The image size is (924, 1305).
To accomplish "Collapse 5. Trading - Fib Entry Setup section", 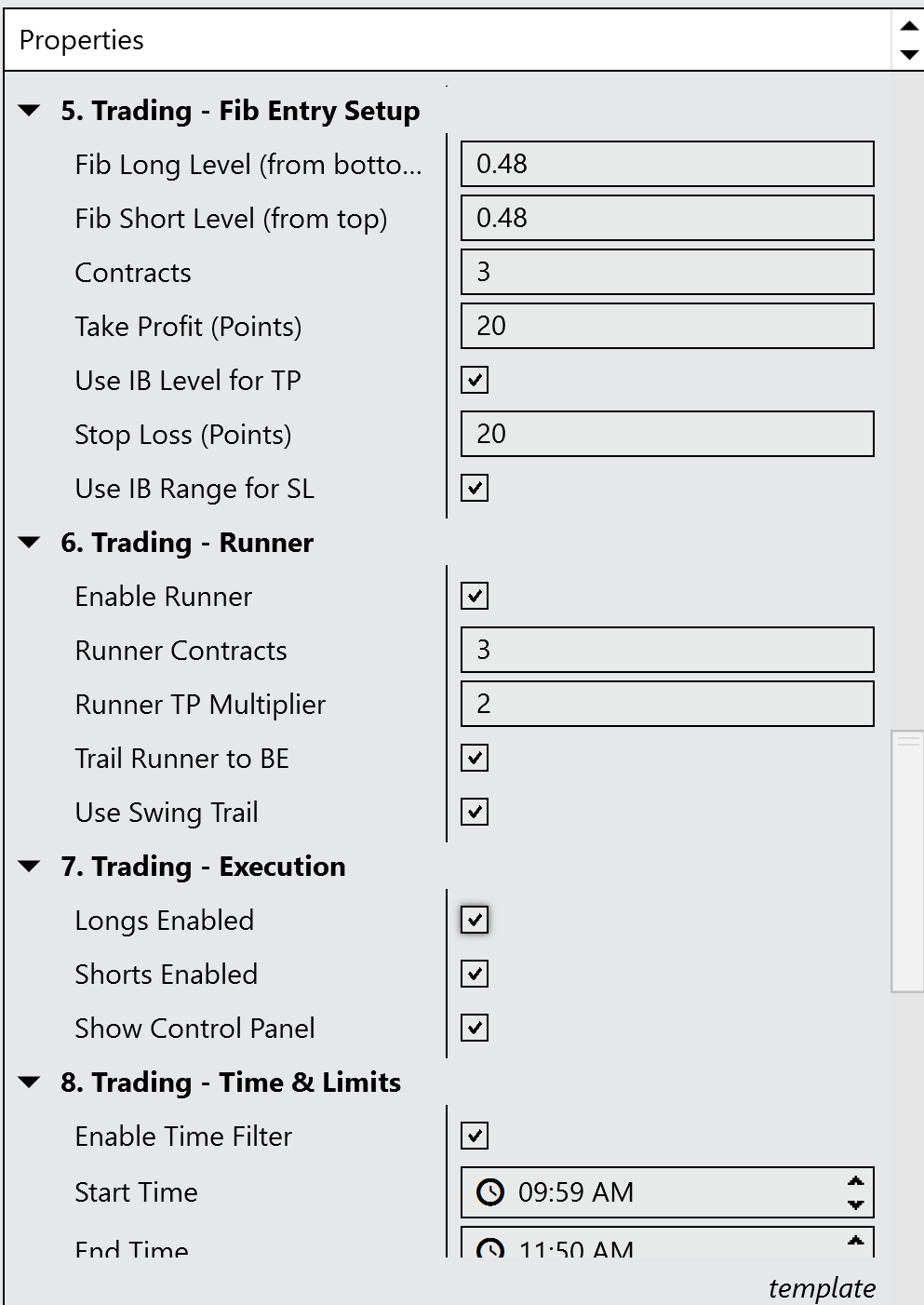I will 30,111.
